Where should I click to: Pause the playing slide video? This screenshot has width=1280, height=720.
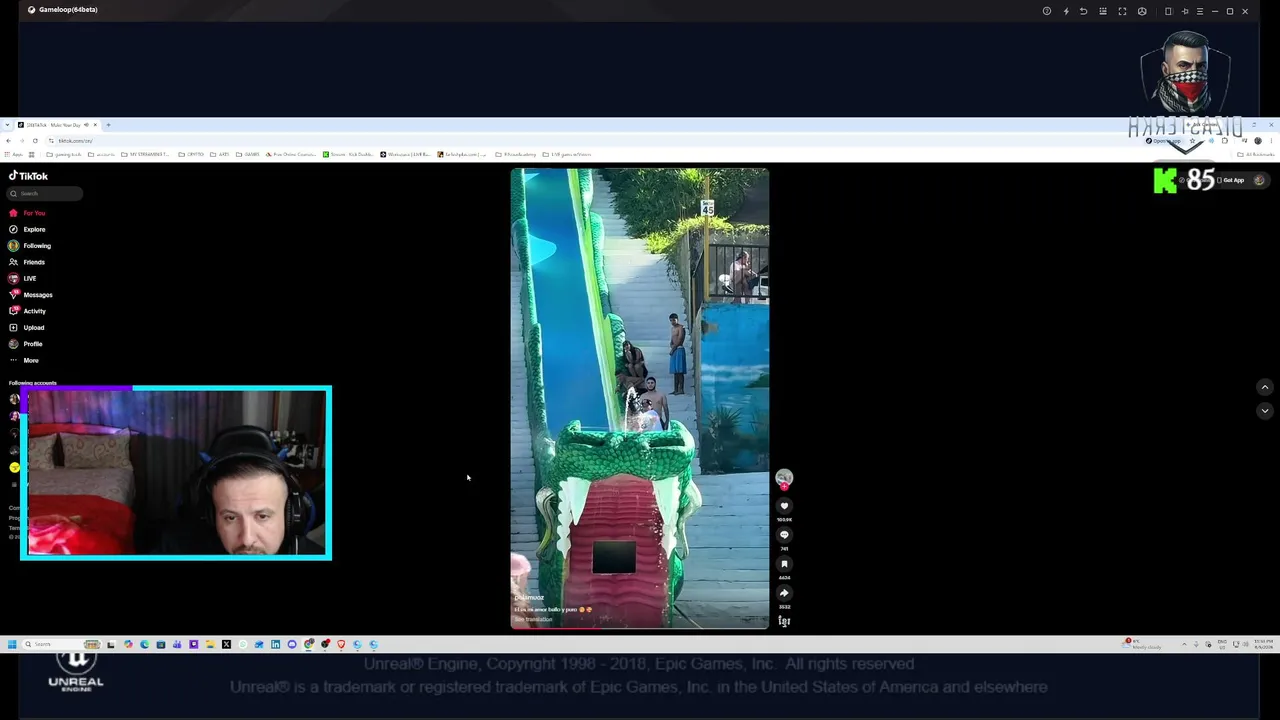[x=640, y=398]
